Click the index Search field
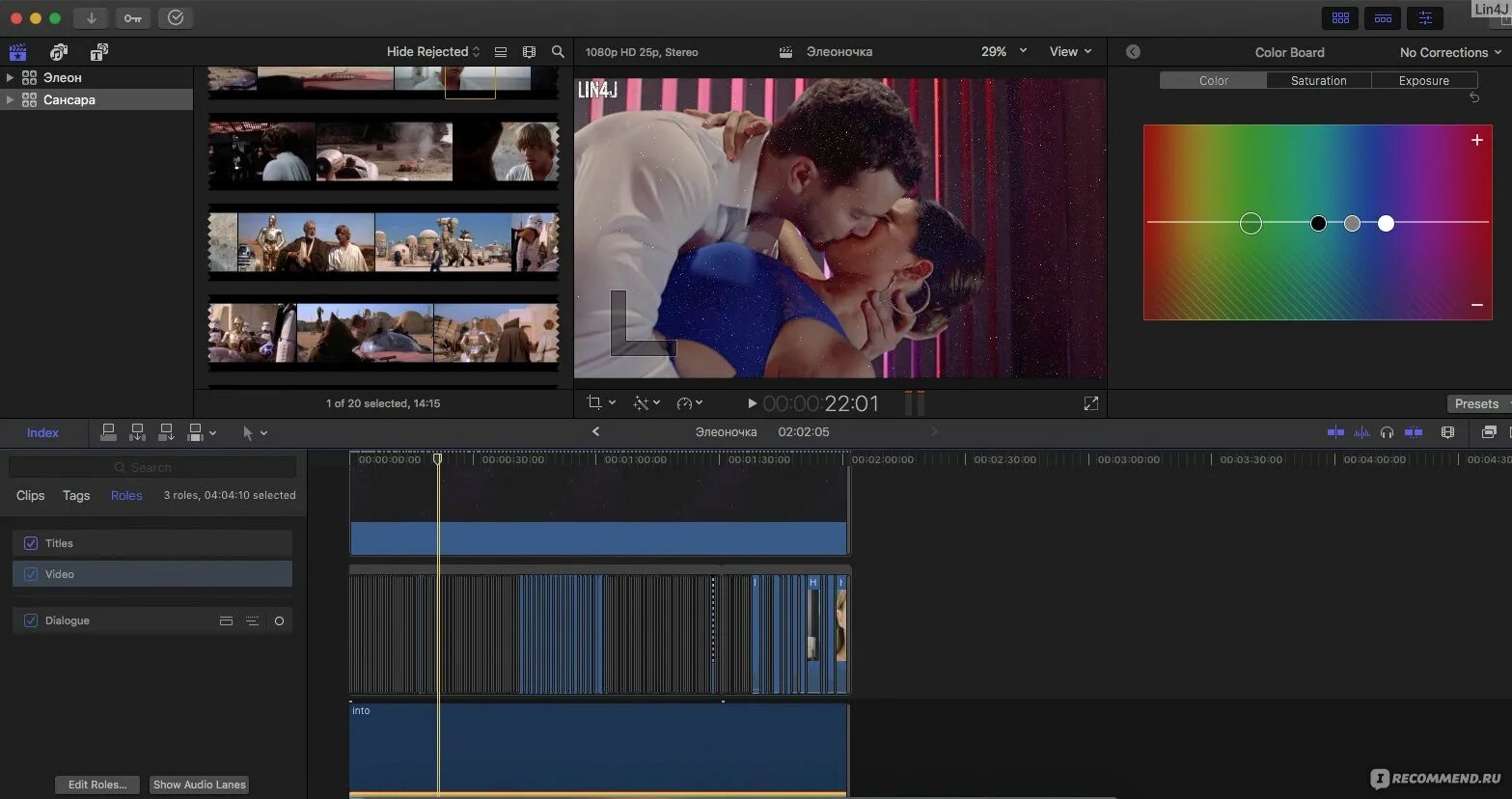 click(x=151, y=467)
